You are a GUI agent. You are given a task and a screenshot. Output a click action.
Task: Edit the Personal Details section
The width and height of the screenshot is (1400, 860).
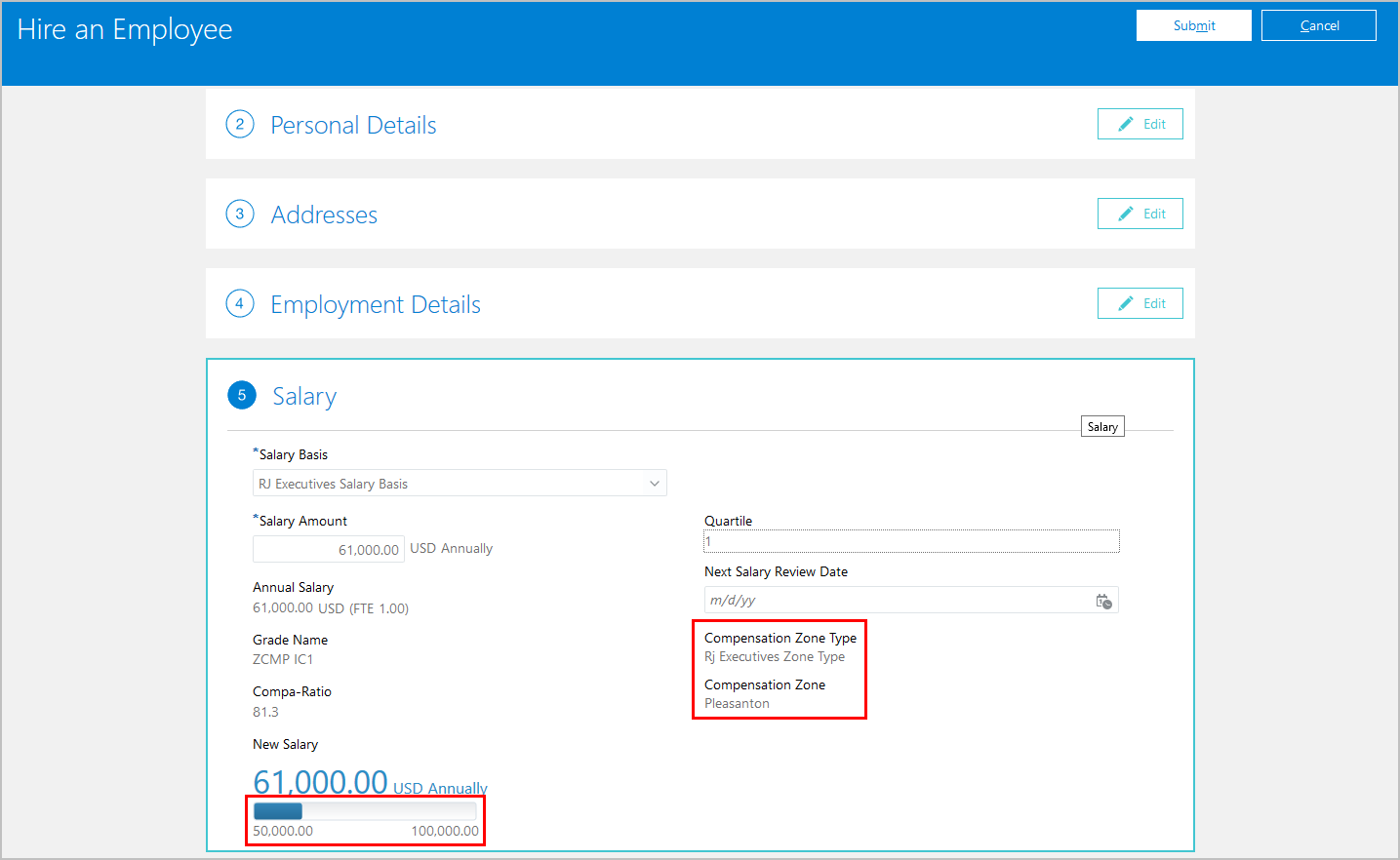pyautogui.click(x=1140, y=124)
